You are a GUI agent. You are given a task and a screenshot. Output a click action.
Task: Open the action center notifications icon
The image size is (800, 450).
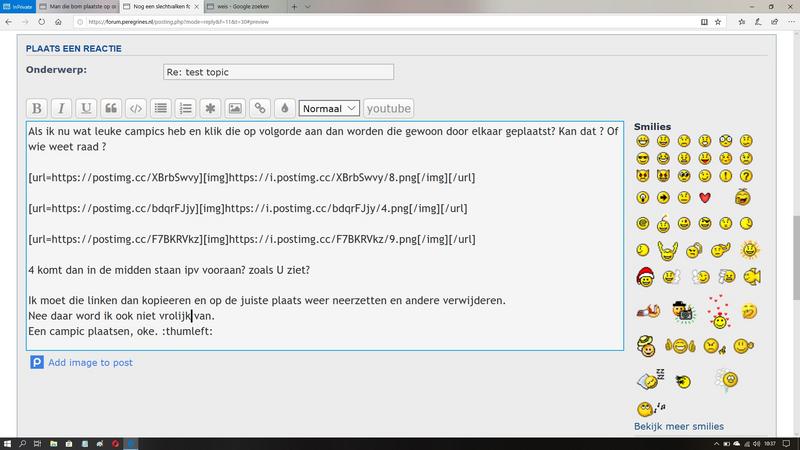786,444
